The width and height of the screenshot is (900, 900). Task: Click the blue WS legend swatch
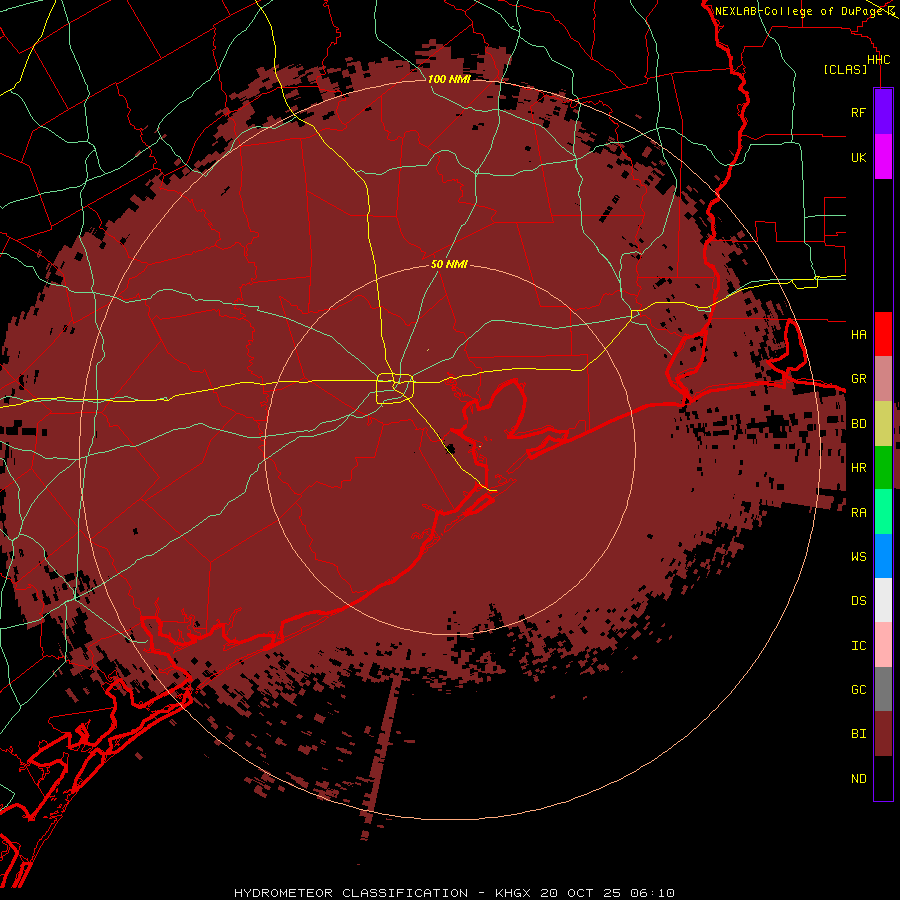tap(883, 556)
